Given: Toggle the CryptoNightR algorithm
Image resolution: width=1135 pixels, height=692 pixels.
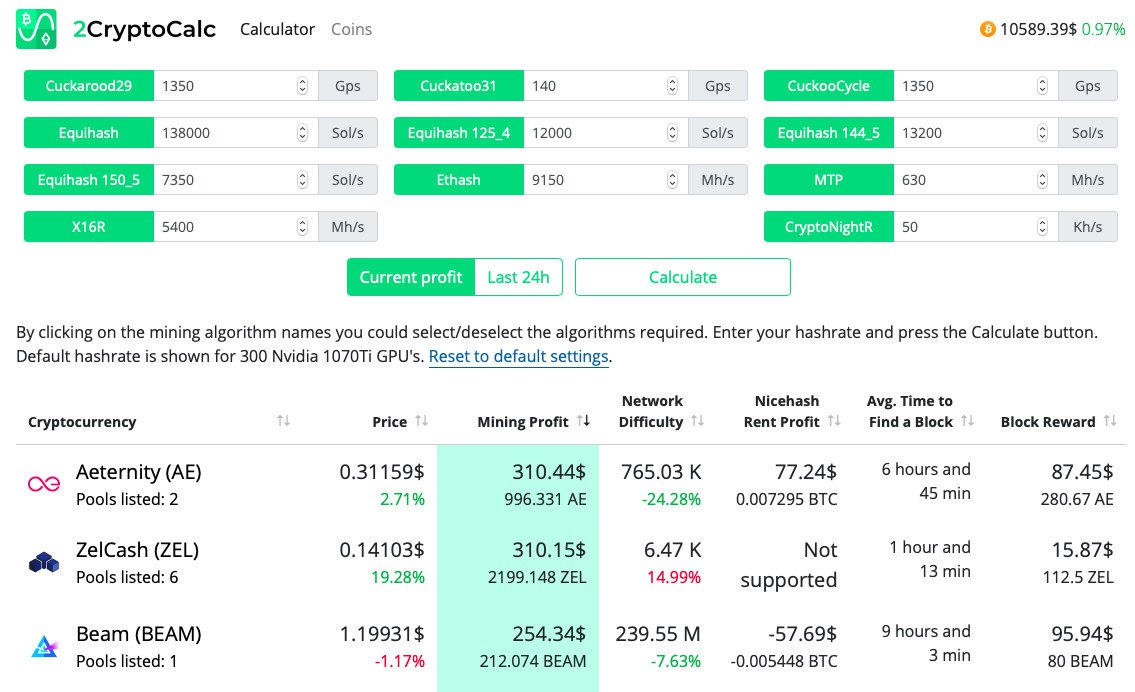Looking at the screenshot, I should point(829,227).
